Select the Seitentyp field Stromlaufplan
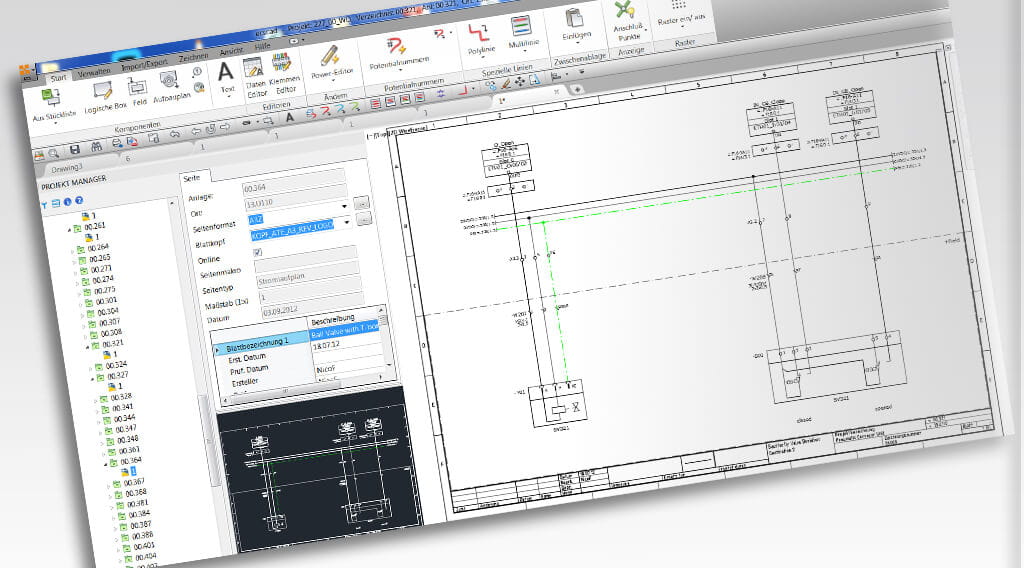1024x568 pixels. (x=309, y=276)
